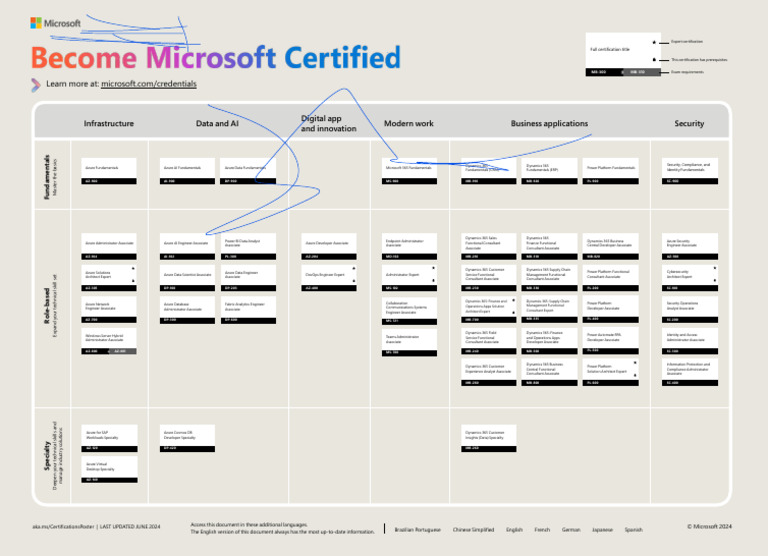Open Power Platform Functional Consultant Associate card

(x=611, y=278)
